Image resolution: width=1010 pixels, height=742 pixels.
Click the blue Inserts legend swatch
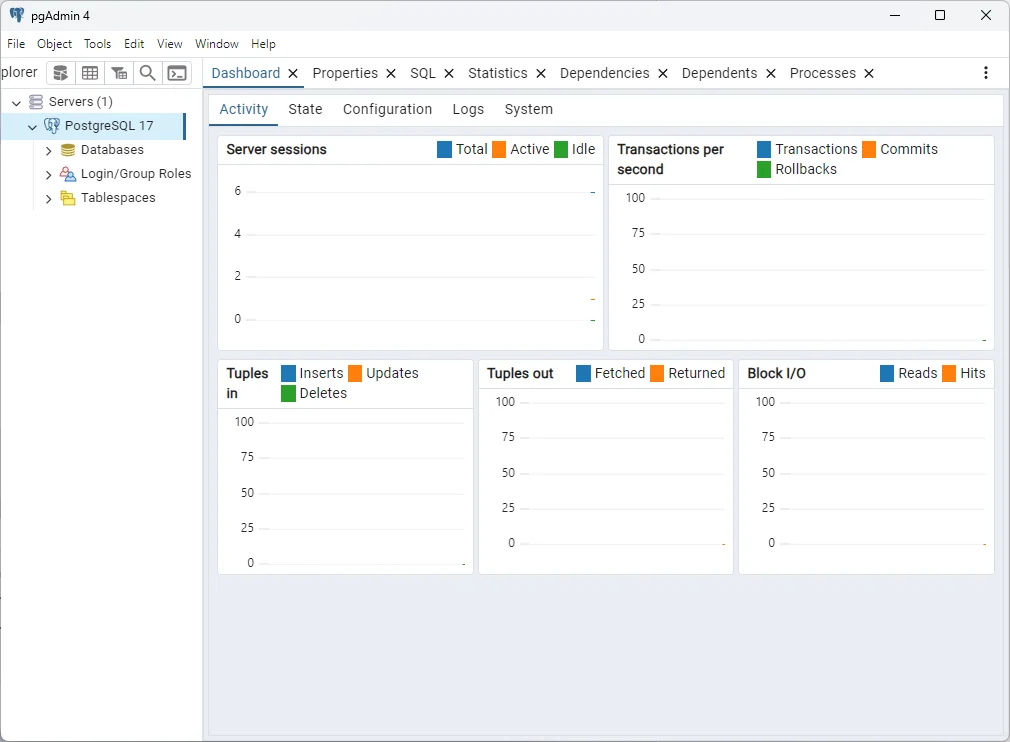pos(289,374)
